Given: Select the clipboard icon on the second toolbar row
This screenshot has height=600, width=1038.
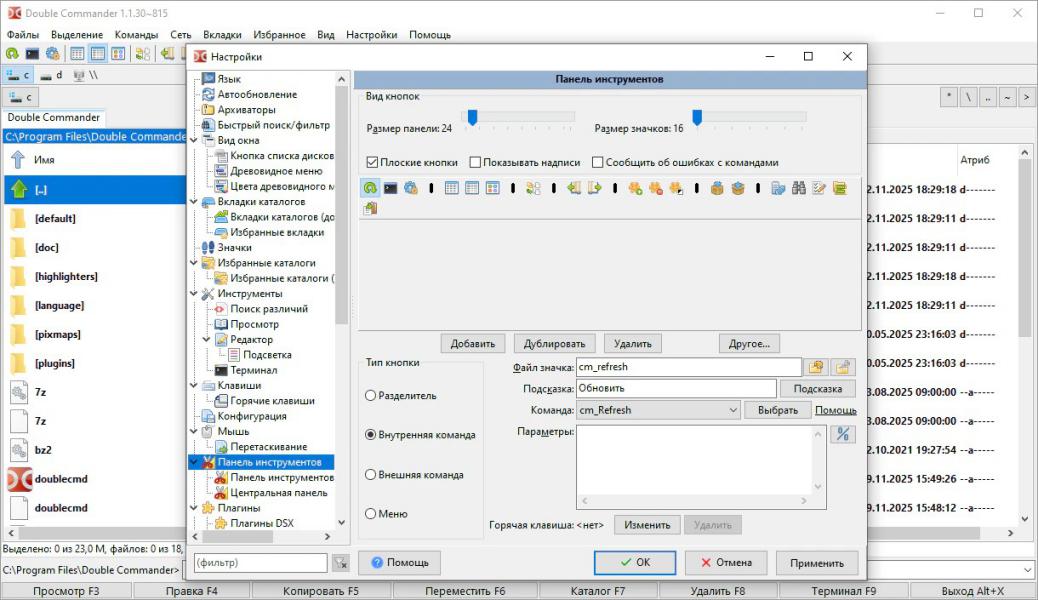Looking at the screenshot, I should coord(370,209).
